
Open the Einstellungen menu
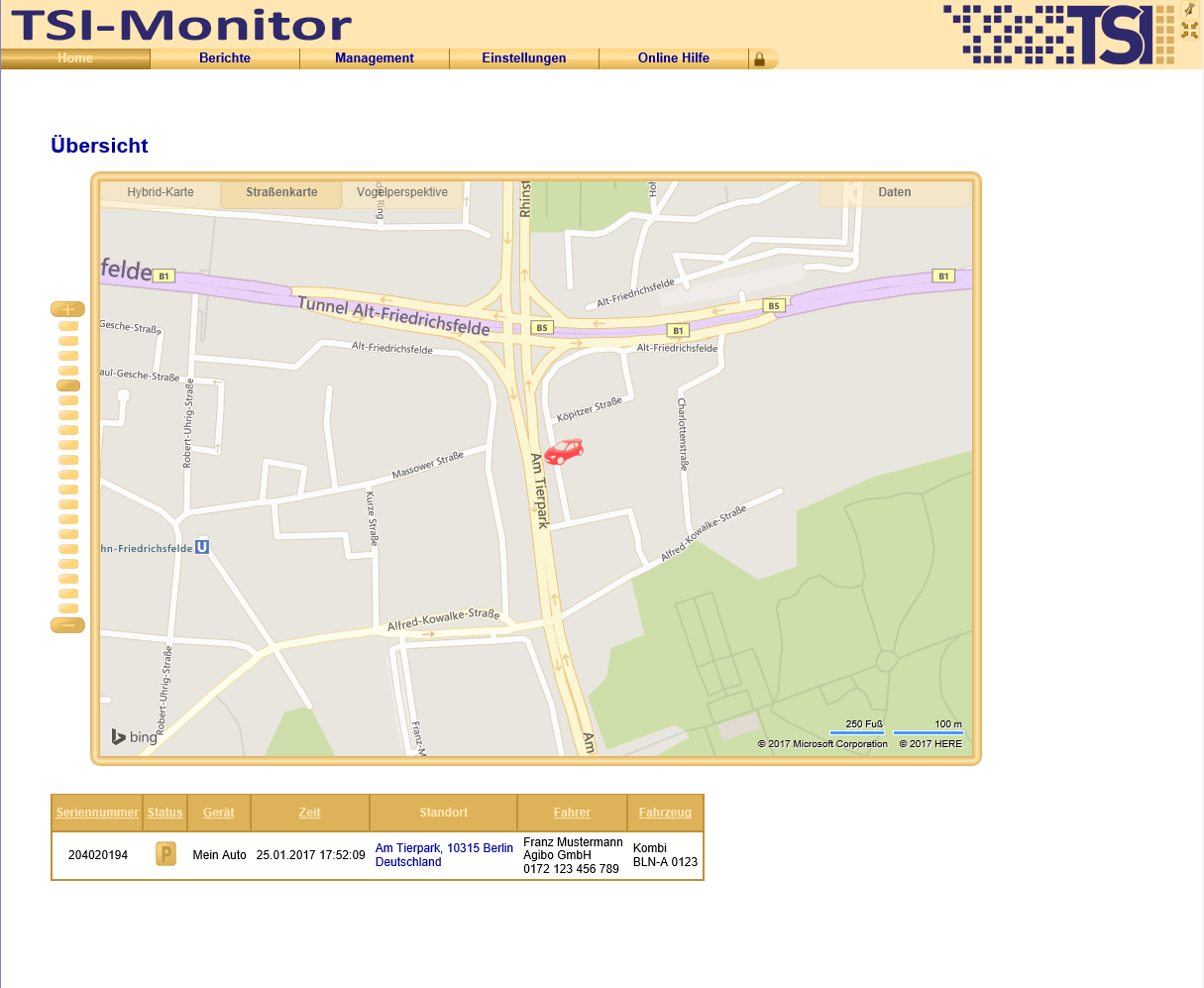524,58
